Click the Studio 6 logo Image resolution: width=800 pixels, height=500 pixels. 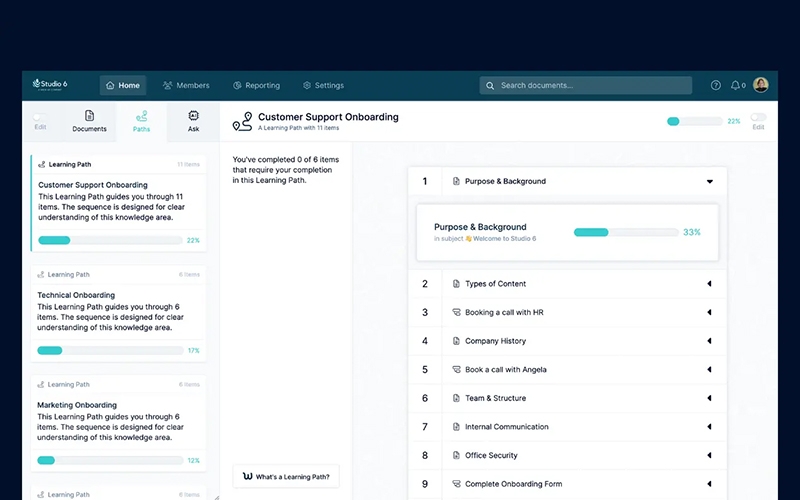[50, 85]
